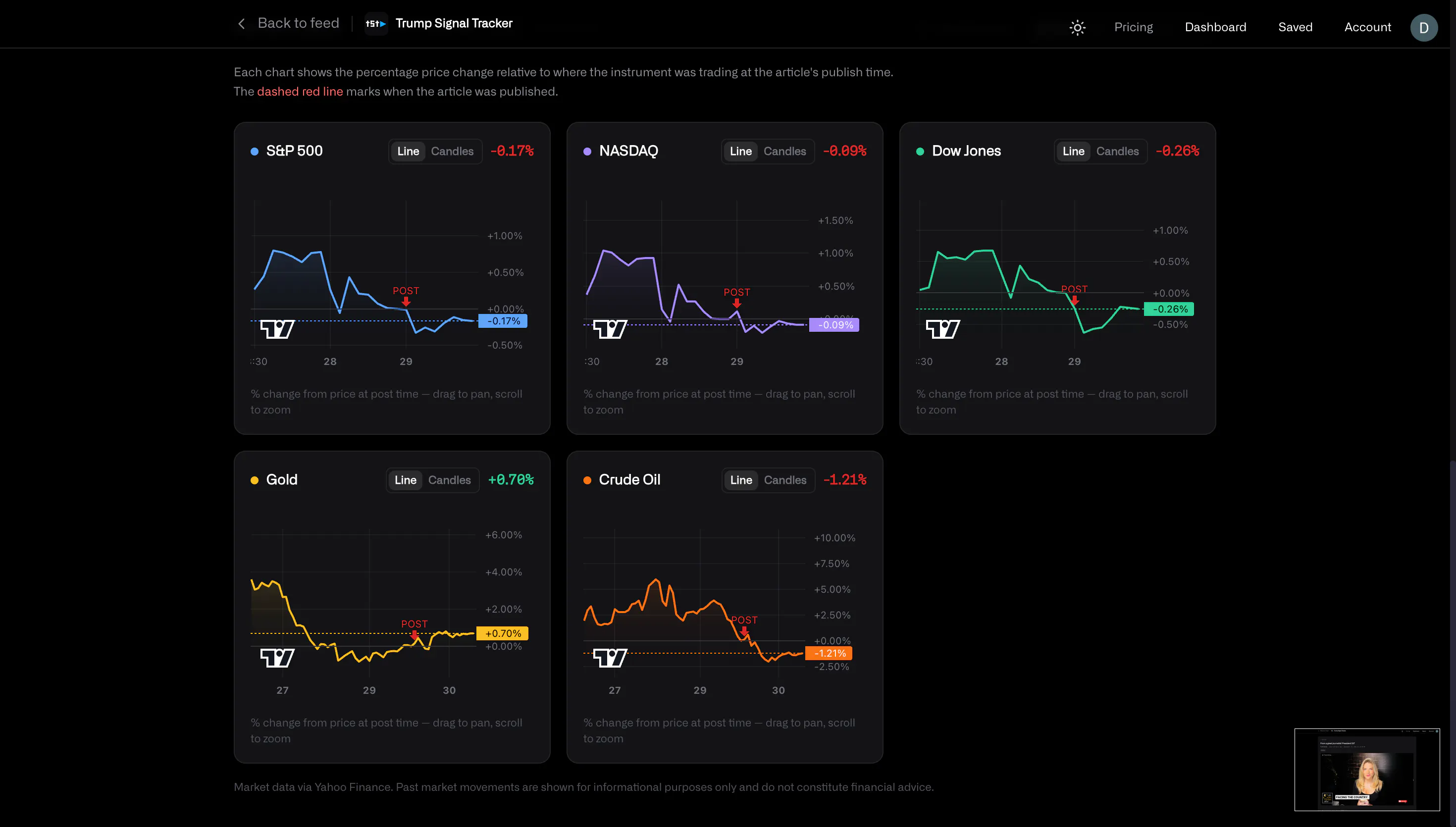The height and width of the screenshot is (827, 1456).
Task: Click the Trump Signal Tracker logo icon
Action: click(x=376, y=24)
